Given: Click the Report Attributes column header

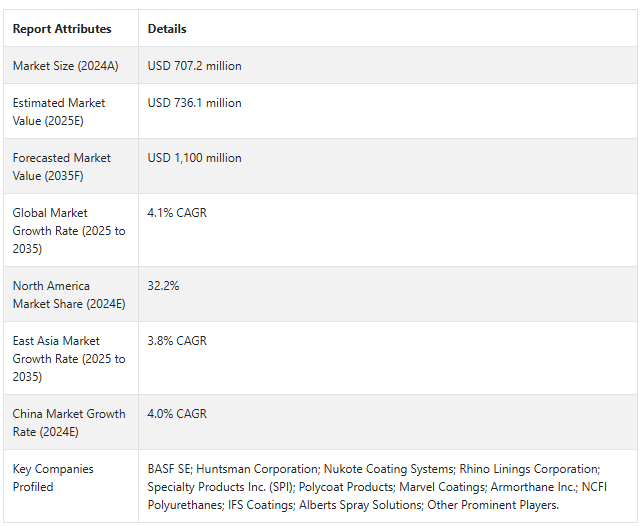Looking at the screenshot, I should click(x=62, y=29).
